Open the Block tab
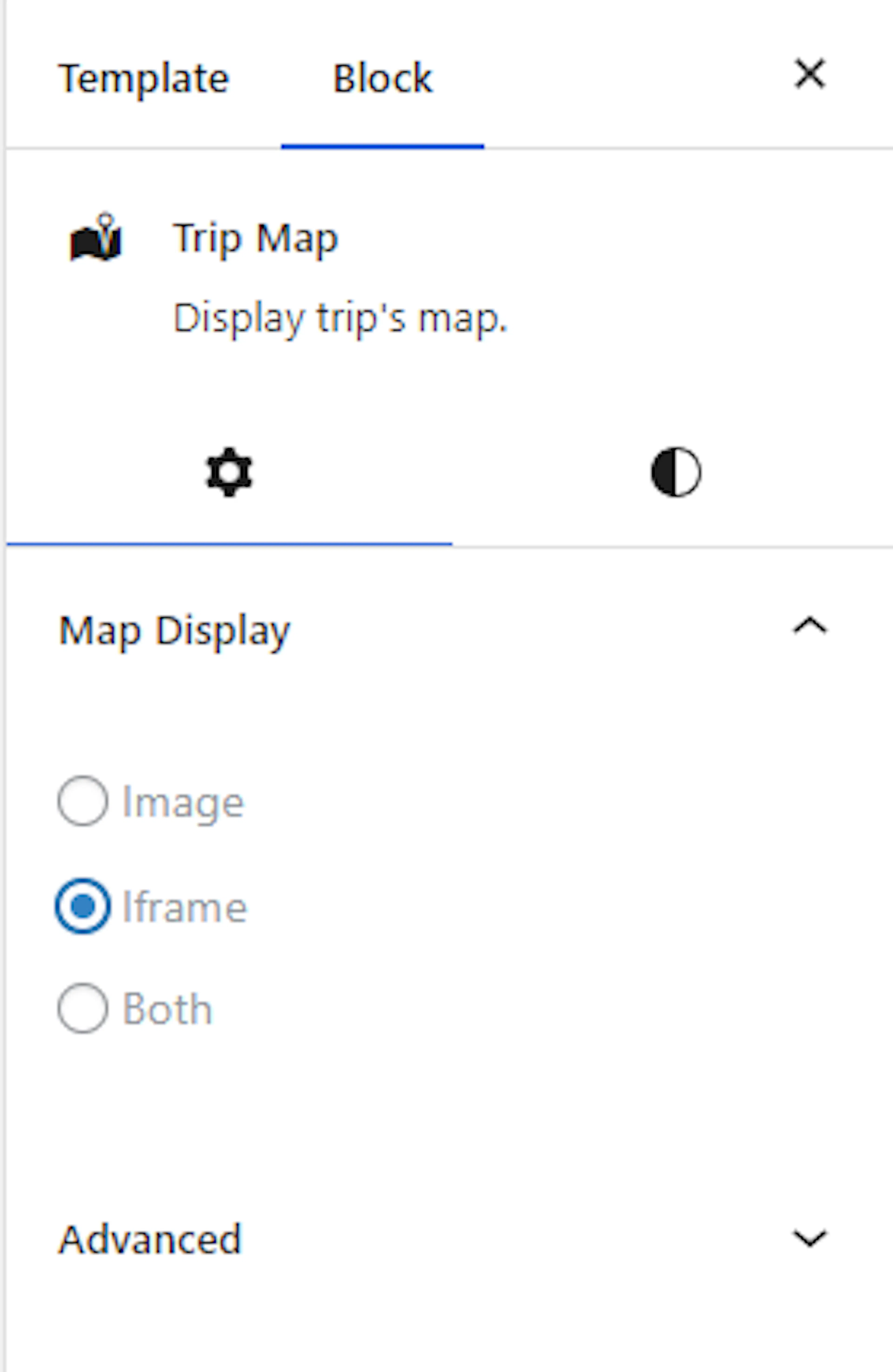This screenshot has width=893, height=1372. pos(383,78)
